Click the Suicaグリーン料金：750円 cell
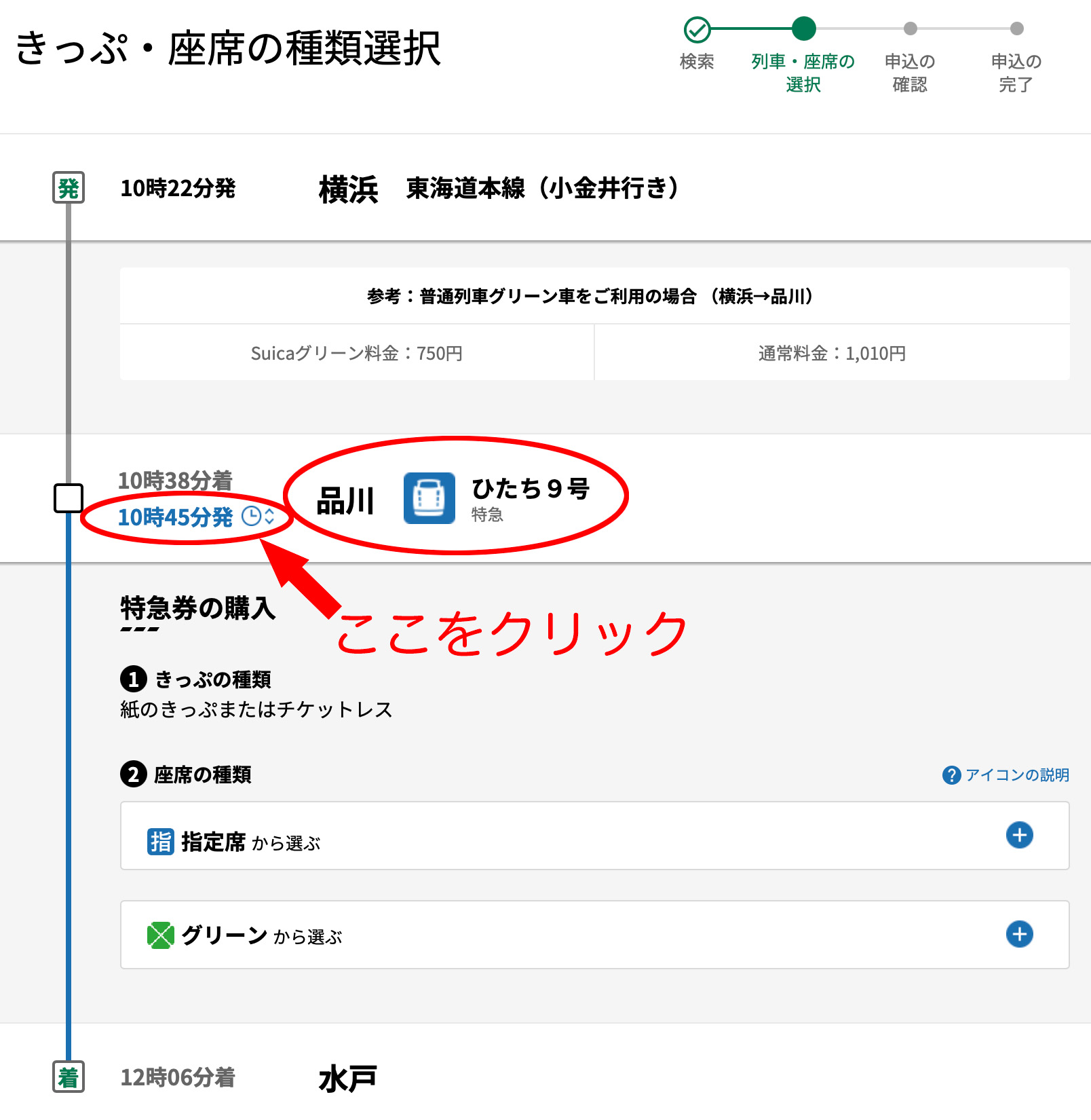Viewport: 1091px width, 1120px height. (357, 353)
